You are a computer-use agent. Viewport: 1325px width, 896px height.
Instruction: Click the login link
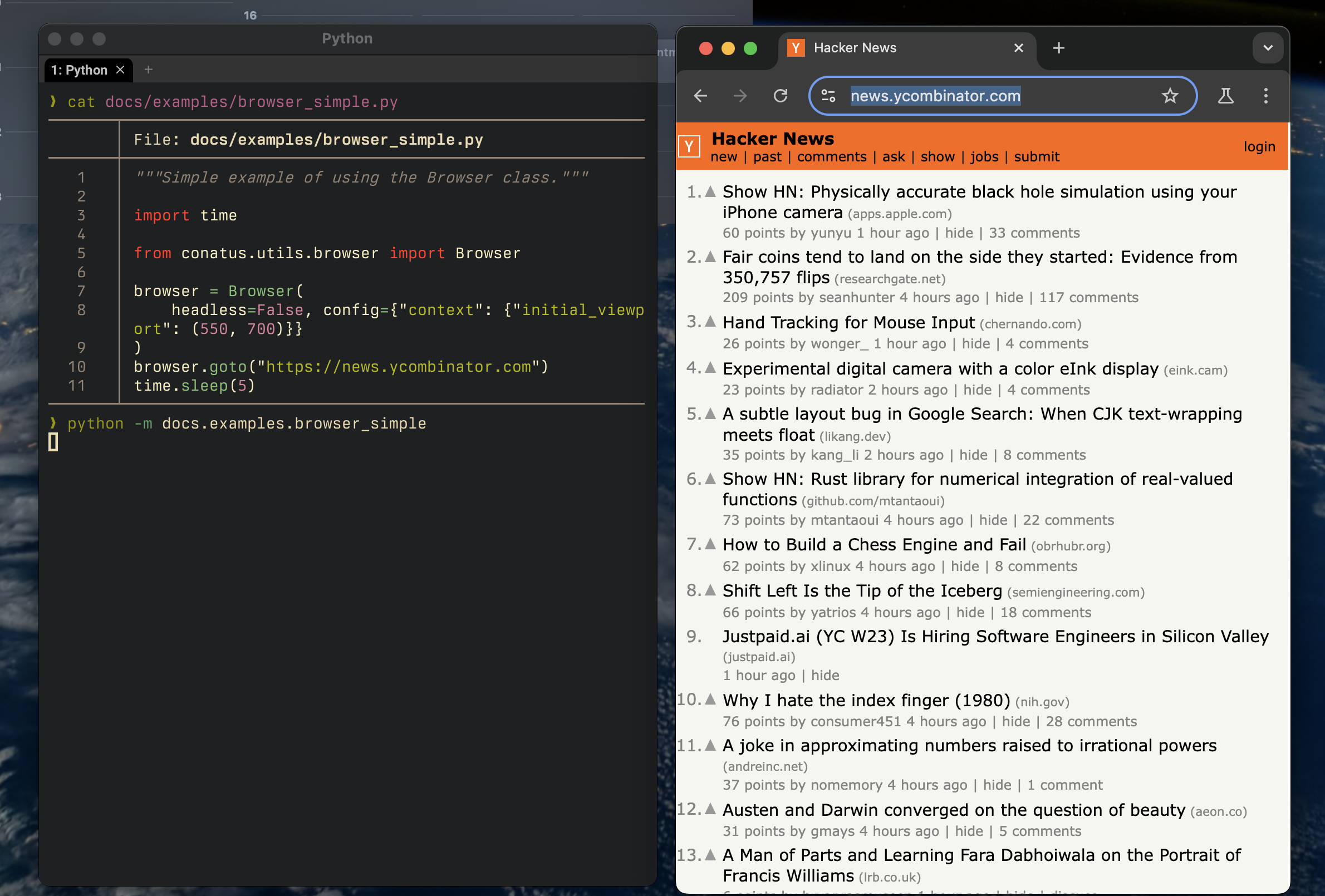click(1259, 146)
